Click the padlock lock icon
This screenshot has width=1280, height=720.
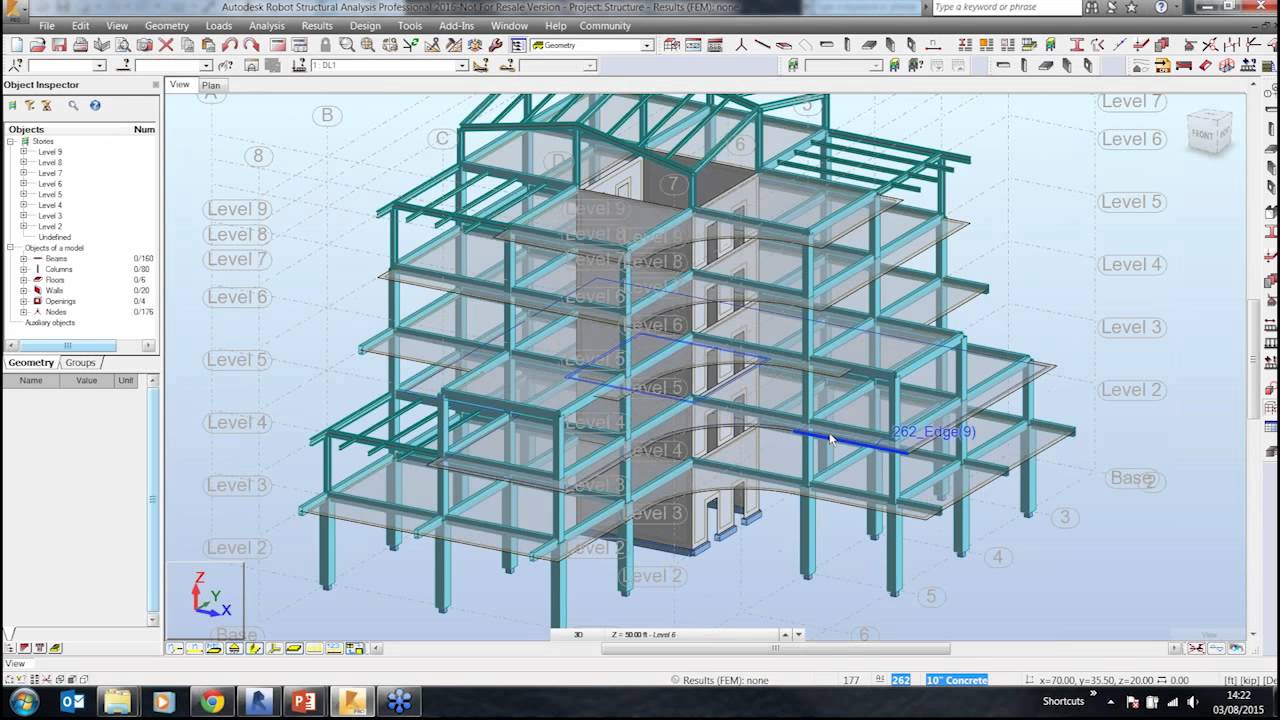point(325,45)
